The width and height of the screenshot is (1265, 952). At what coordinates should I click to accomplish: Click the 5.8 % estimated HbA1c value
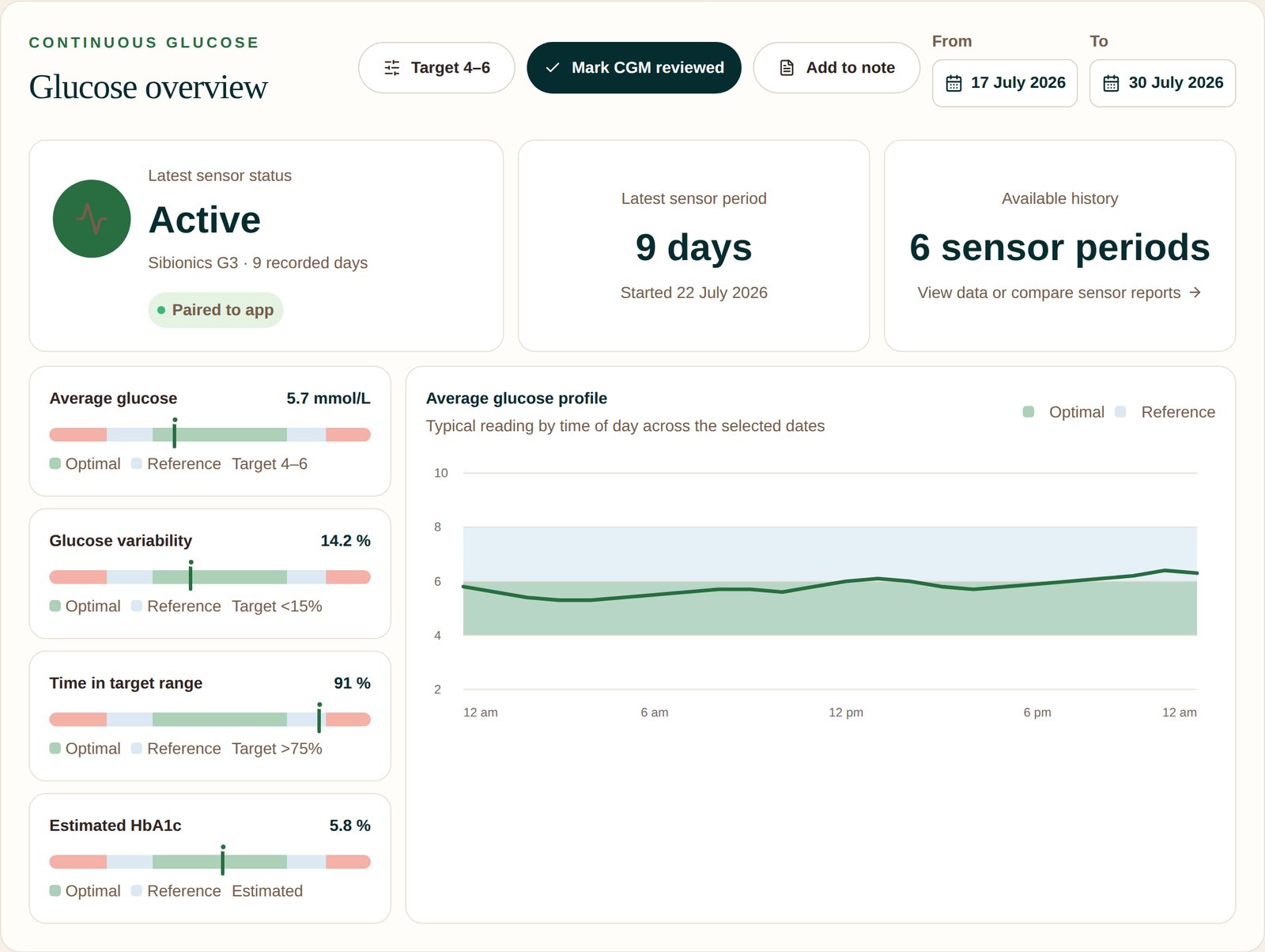click(349, 825)
